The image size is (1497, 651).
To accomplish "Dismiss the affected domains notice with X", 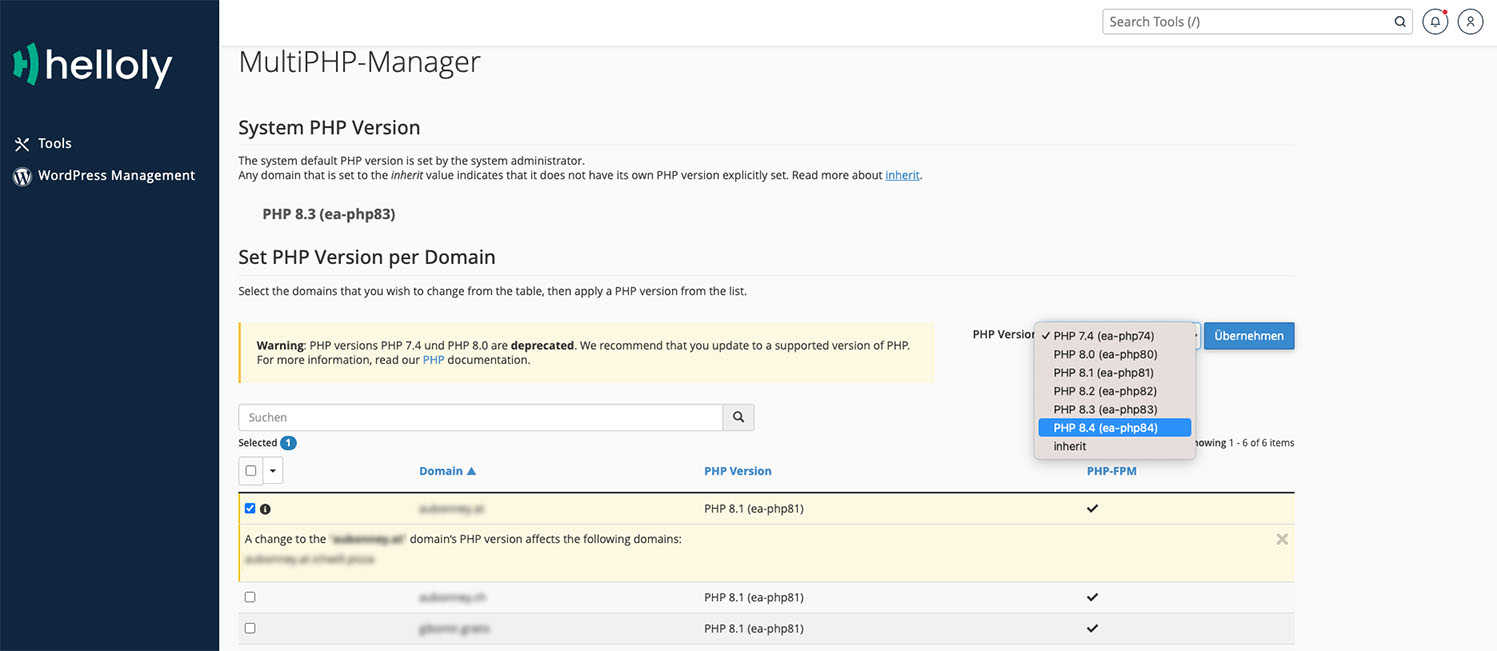I will [x=1282, y=539].
